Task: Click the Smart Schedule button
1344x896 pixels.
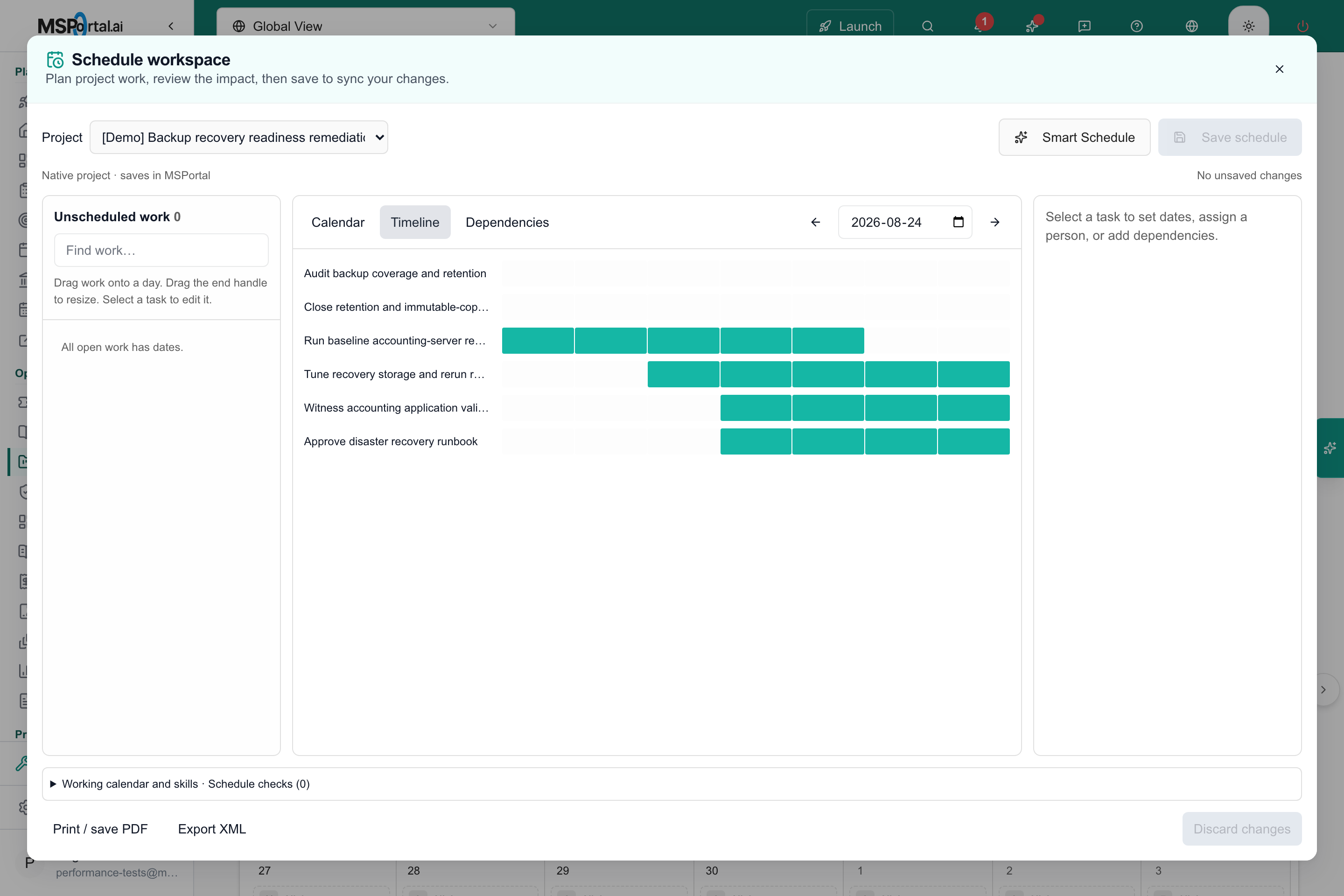Action: tap(1074, 137)
